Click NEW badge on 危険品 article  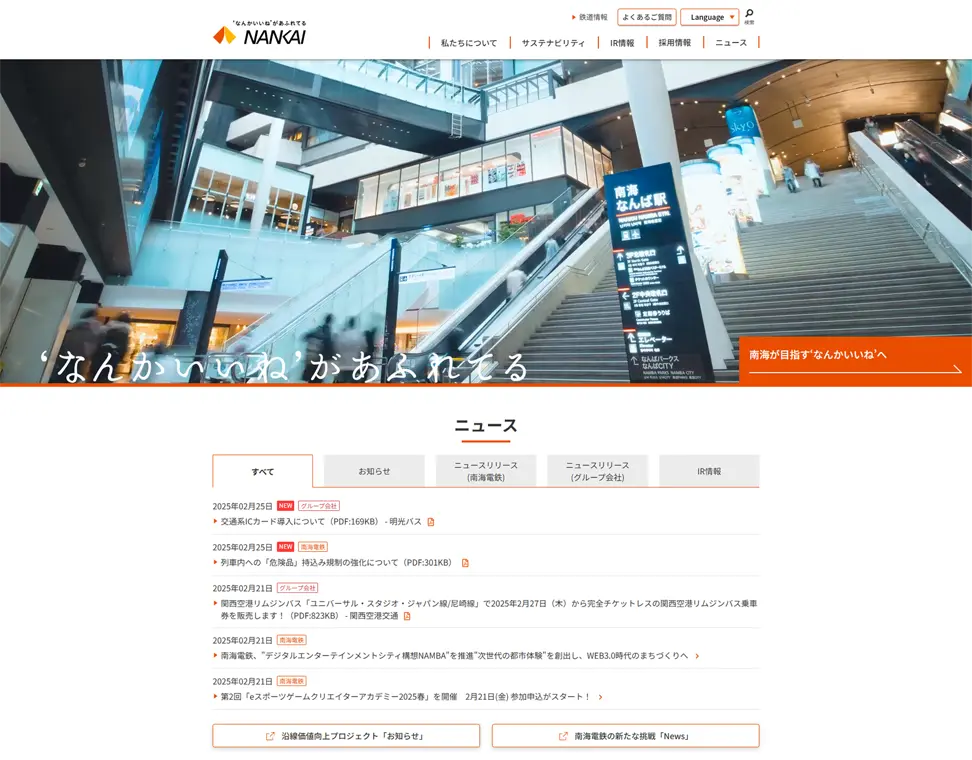click(286, 547)
